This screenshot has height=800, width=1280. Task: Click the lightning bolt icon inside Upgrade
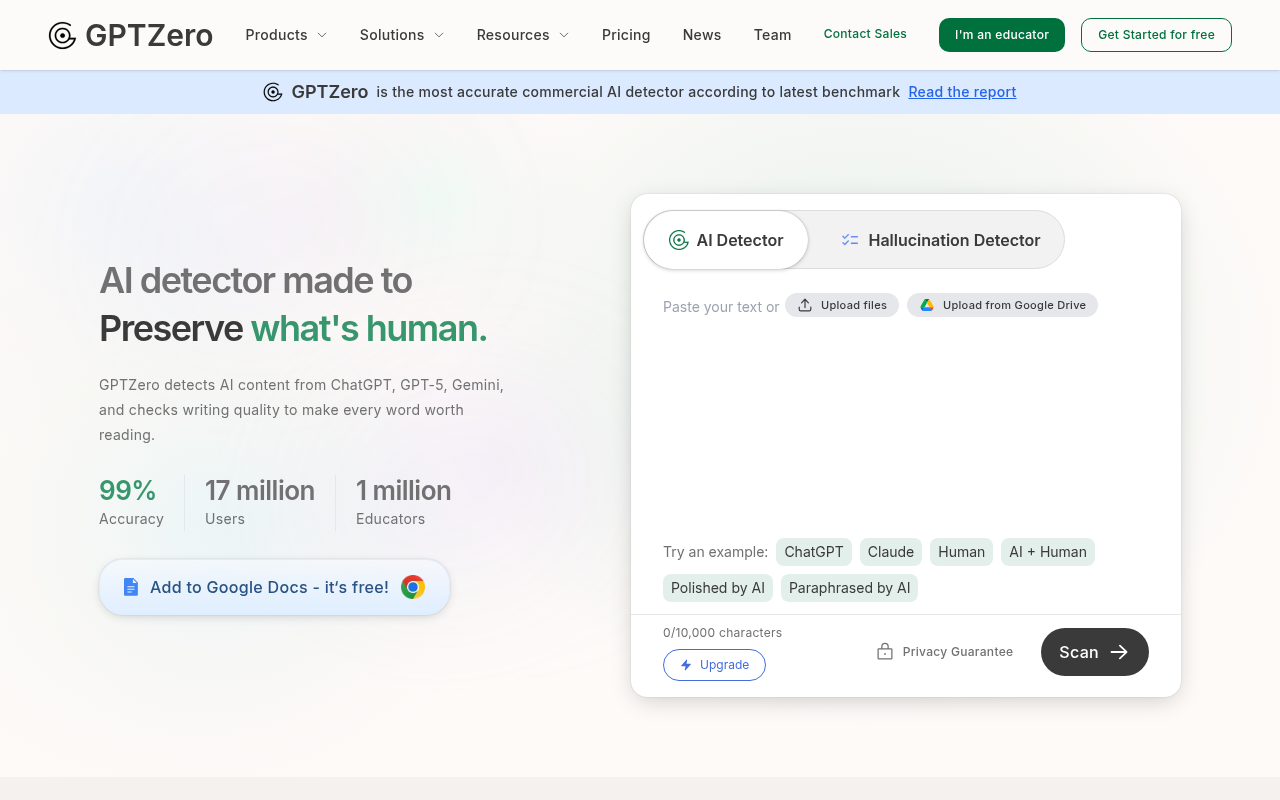685,665
